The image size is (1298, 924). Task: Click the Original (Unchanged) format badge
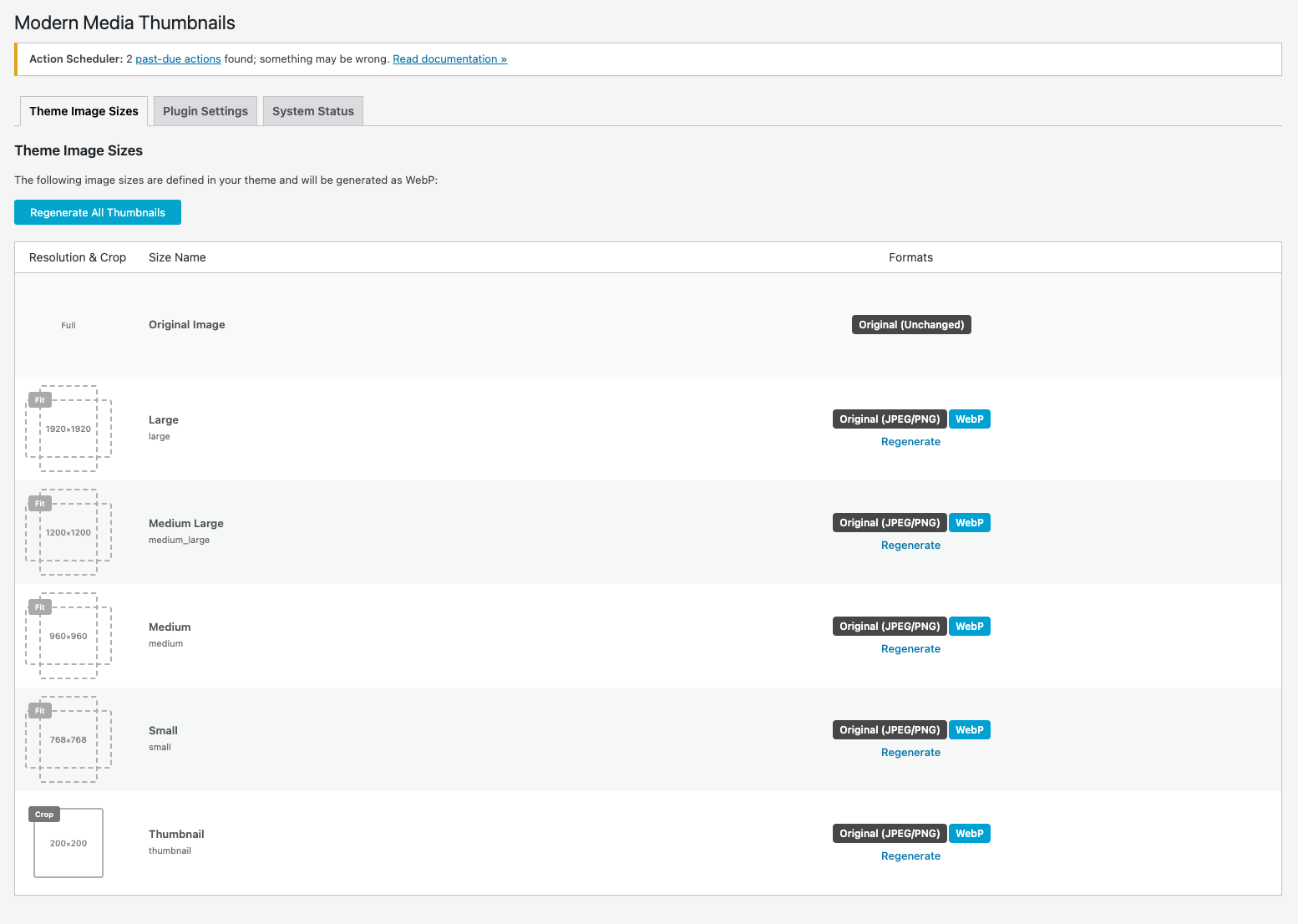[x=911, y=325]
